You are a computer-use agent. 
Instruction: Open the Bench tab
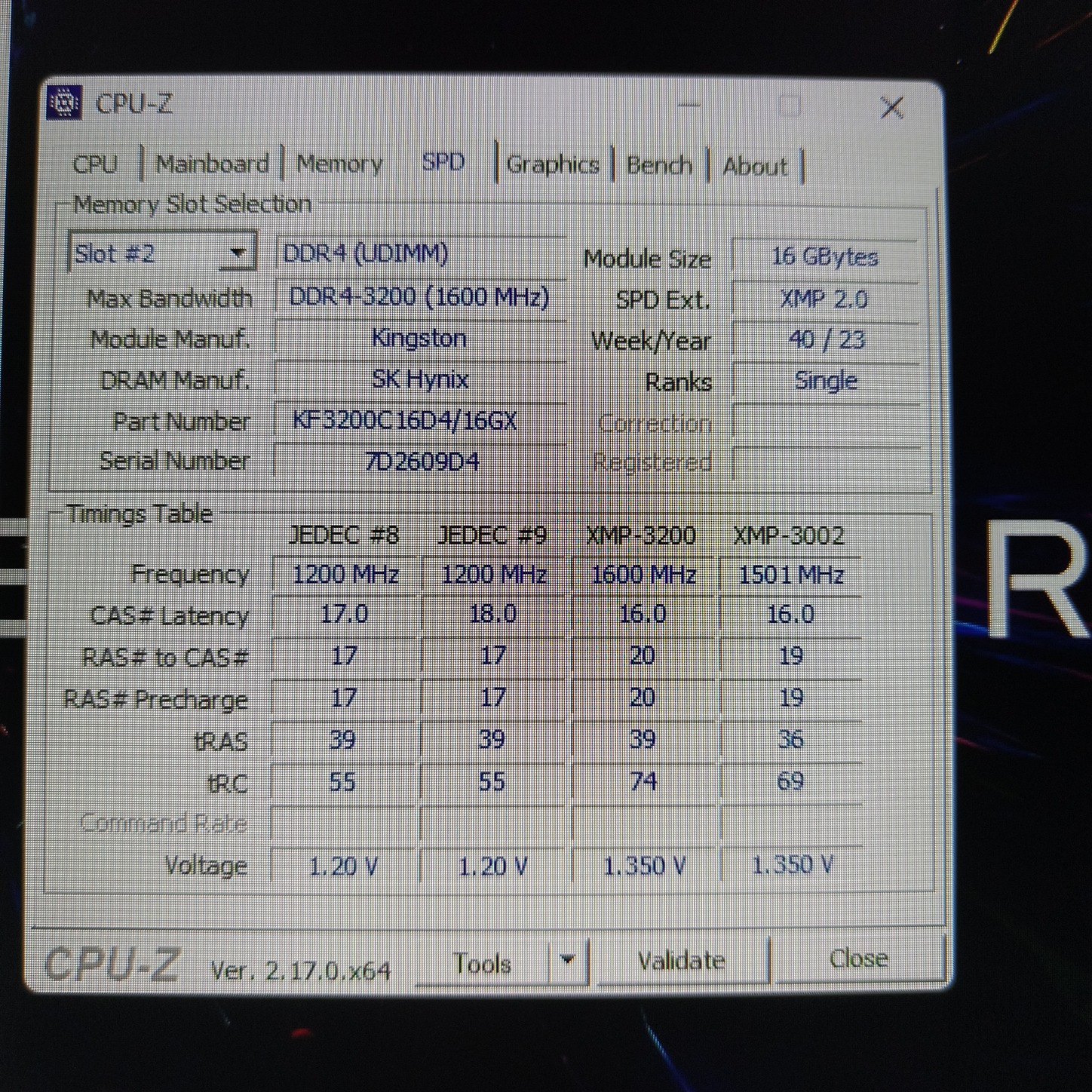(x=659, y=165)
